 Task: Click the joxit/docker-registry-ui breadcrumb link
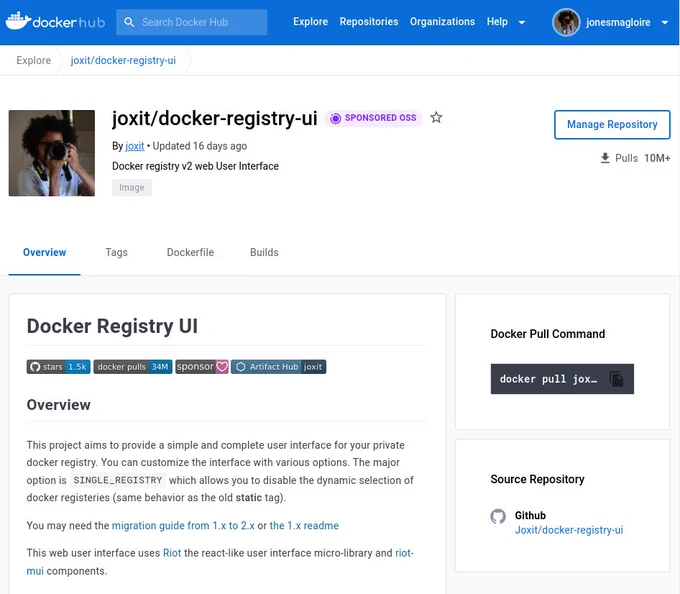(x=123, y=60)
